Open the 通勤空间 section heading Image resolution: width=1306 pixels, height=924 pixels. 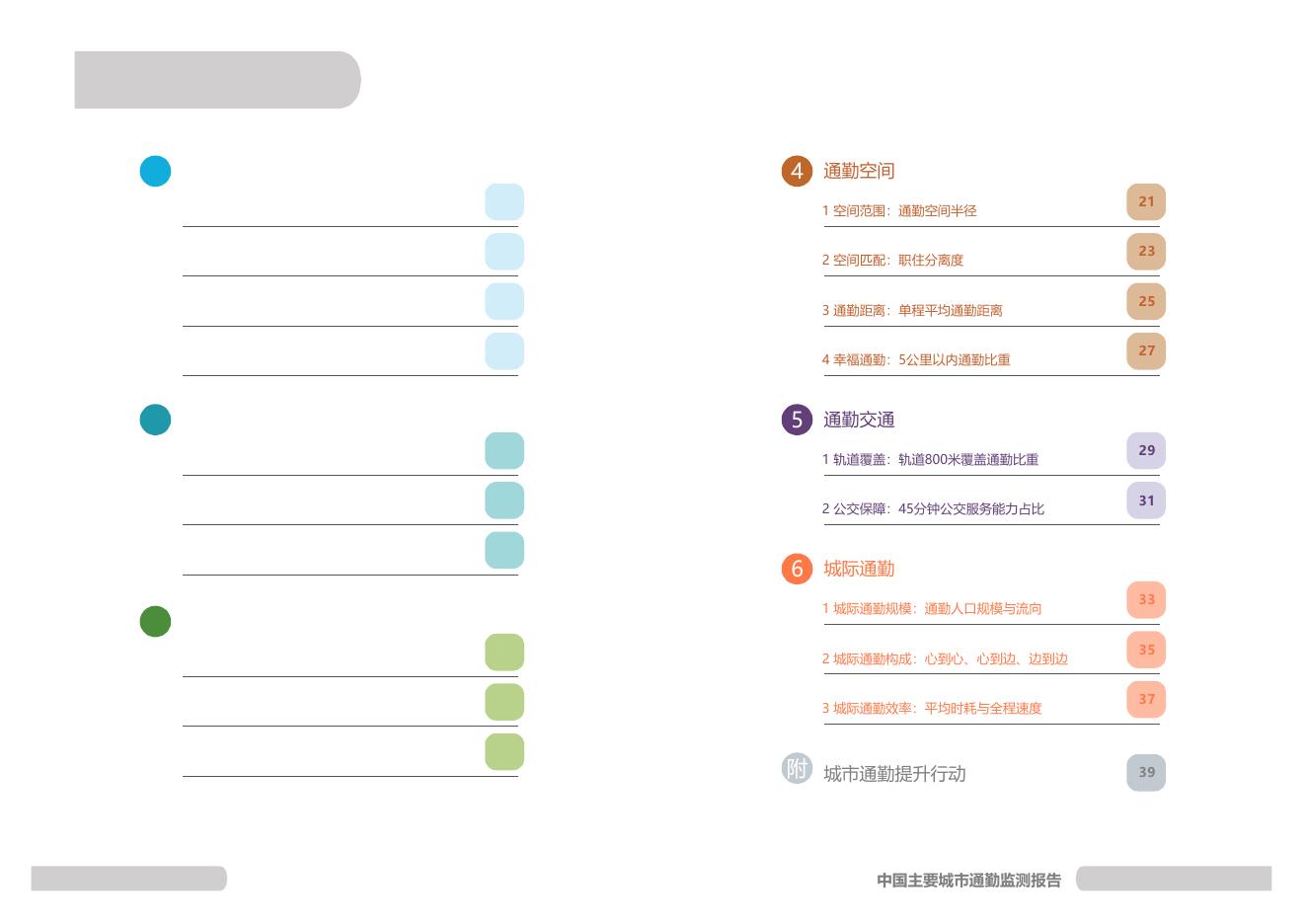[x=859, y=171]
